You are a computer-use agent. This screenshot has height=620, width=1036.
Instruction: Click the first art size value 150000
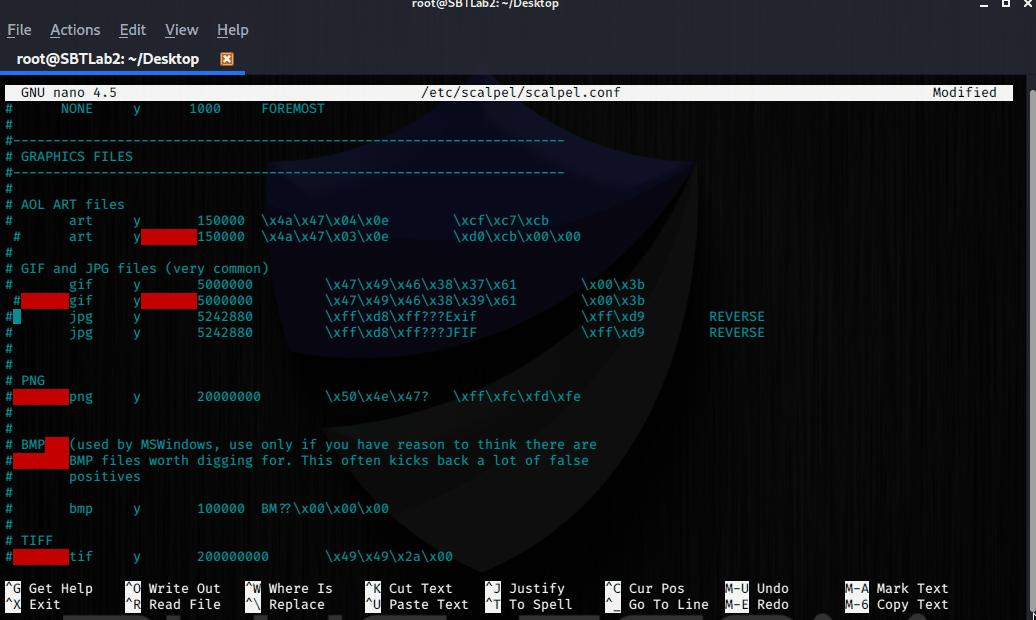(221, 220)
